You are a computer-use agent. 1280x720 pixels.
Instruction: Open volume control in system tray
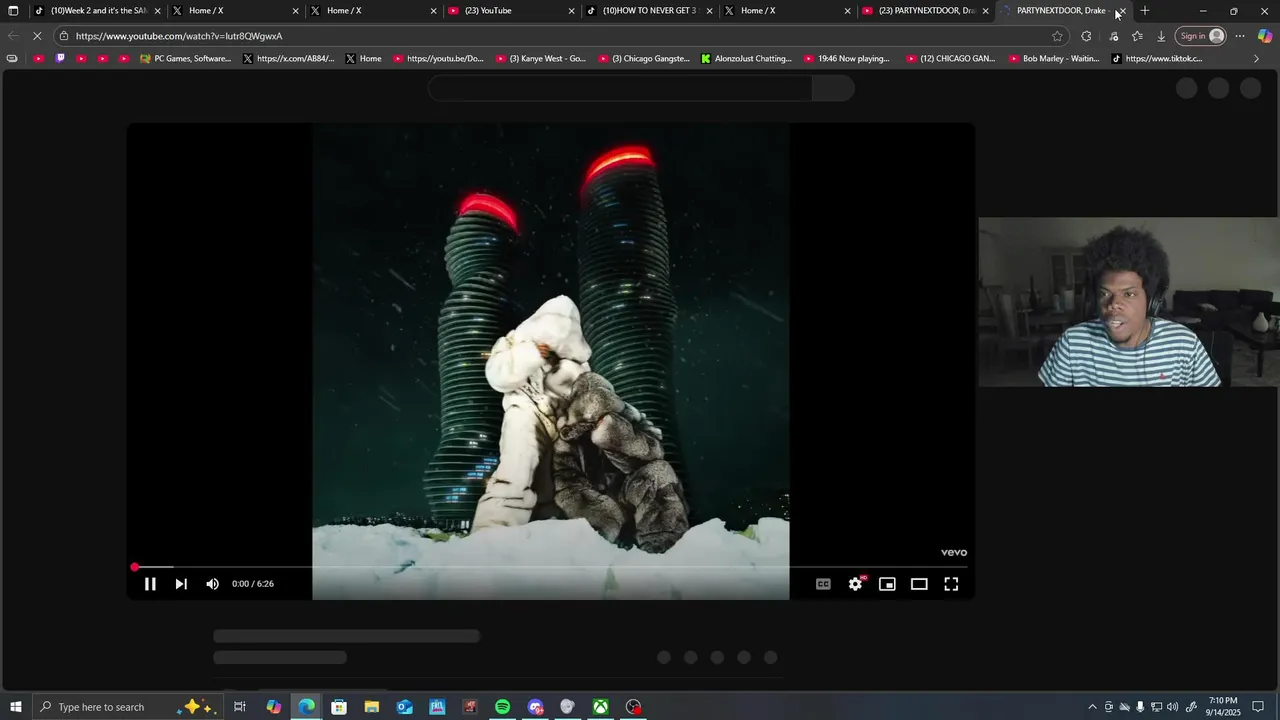[1172, 707]
